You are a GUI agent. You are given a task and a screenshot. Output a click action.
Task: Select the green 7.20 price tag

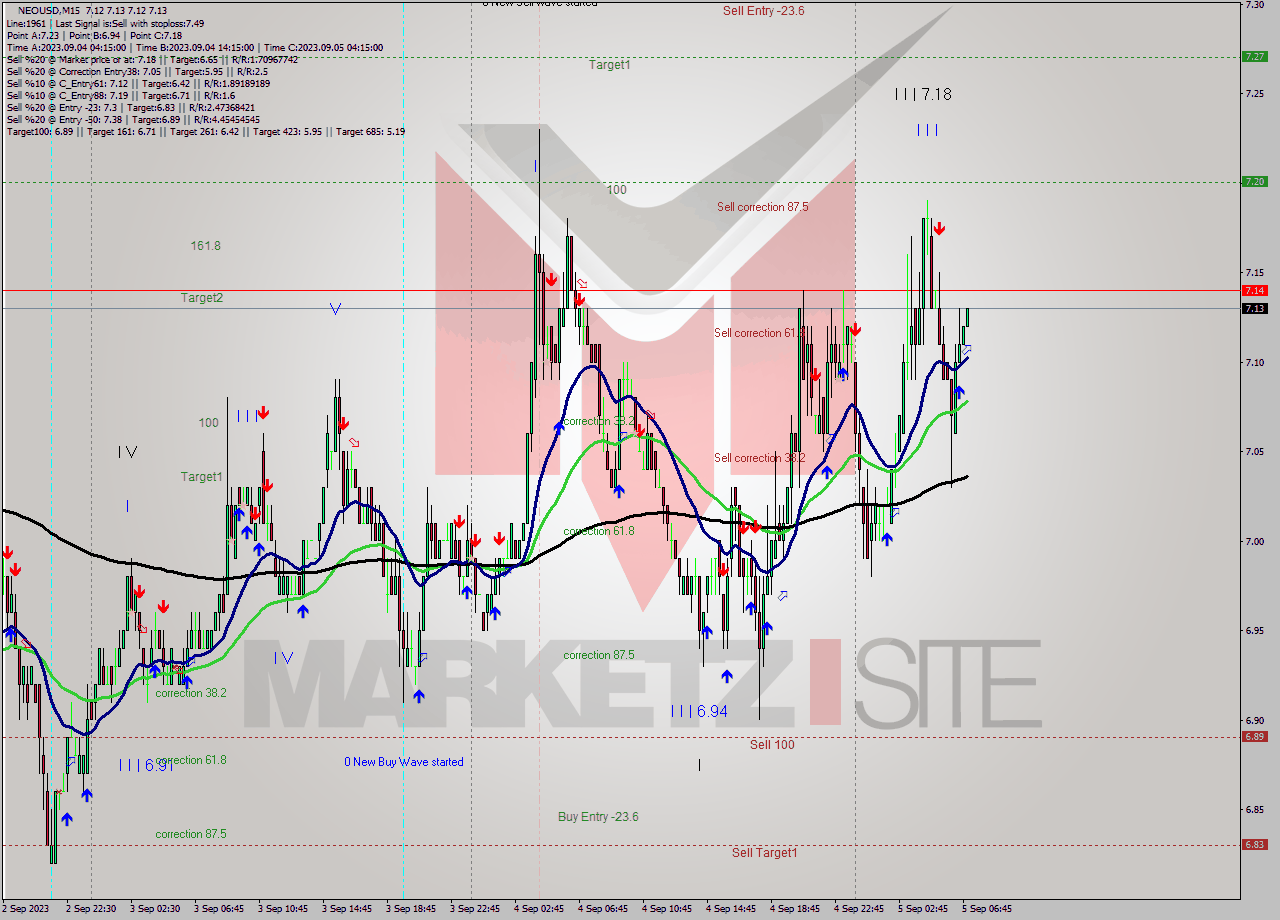[1254, 181]
